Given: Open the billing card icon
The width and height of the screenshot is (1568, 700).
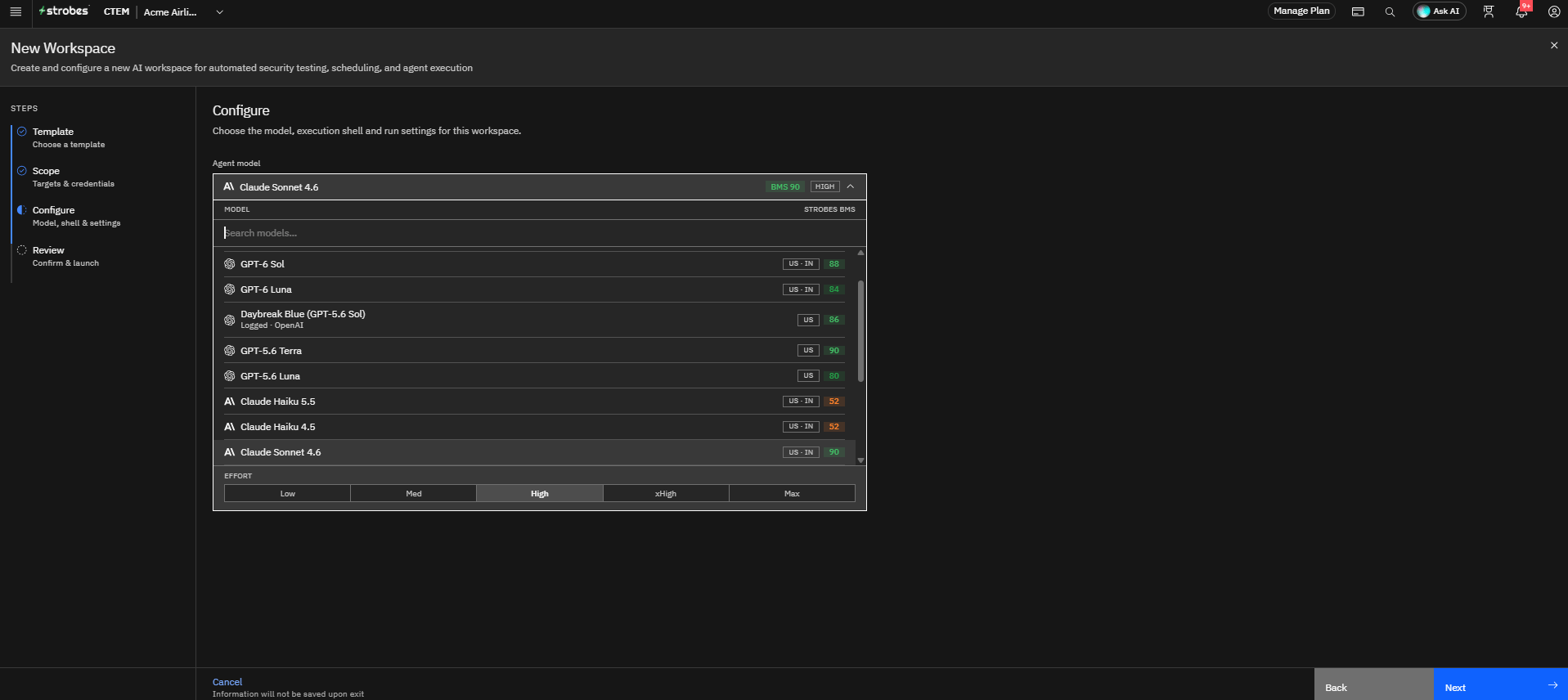Looking at the screenshot, I should (x=1358, y=11).
